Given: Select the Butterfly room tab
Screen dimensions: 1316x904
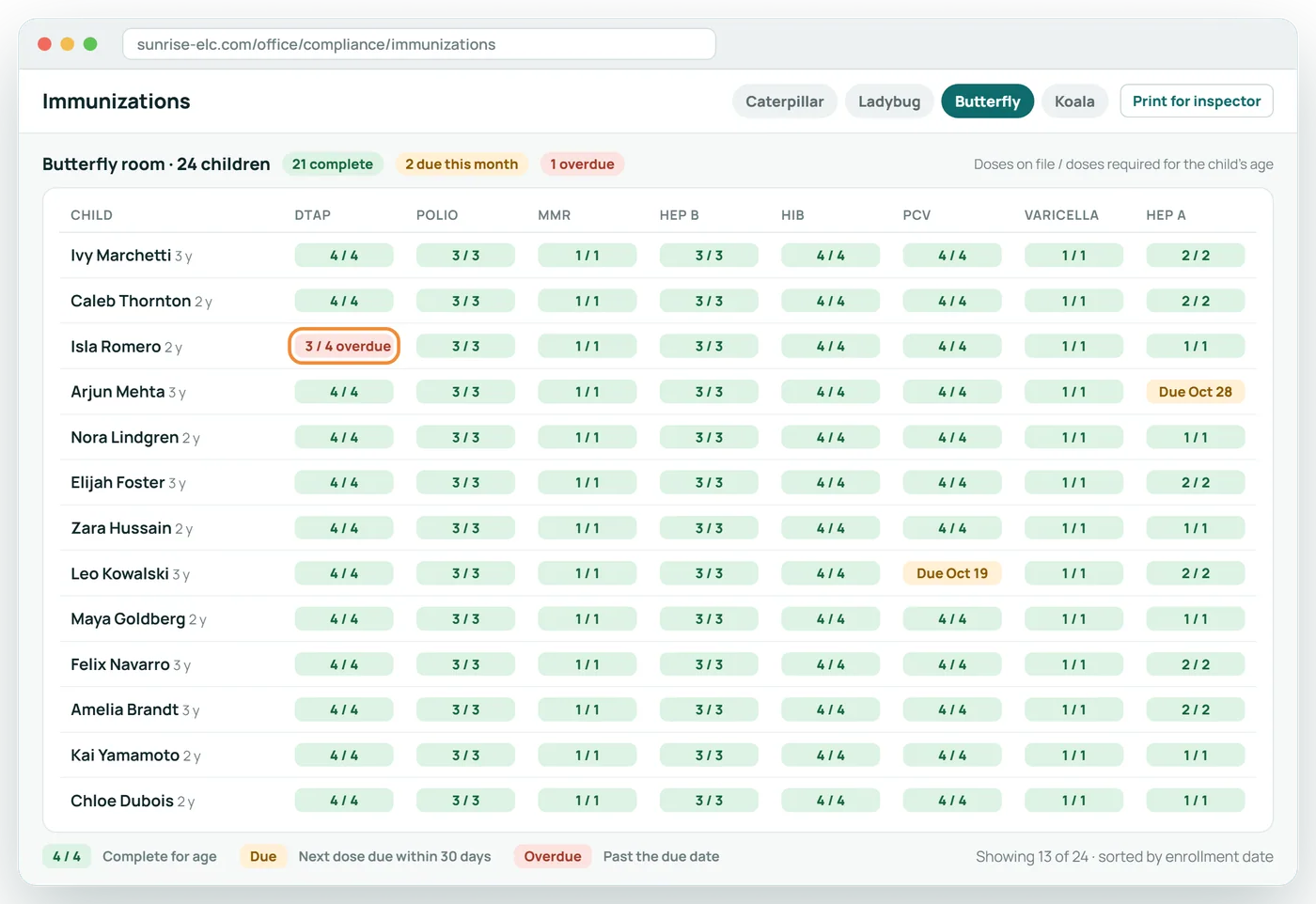Looking at the screenshot, I should (987, 101).
